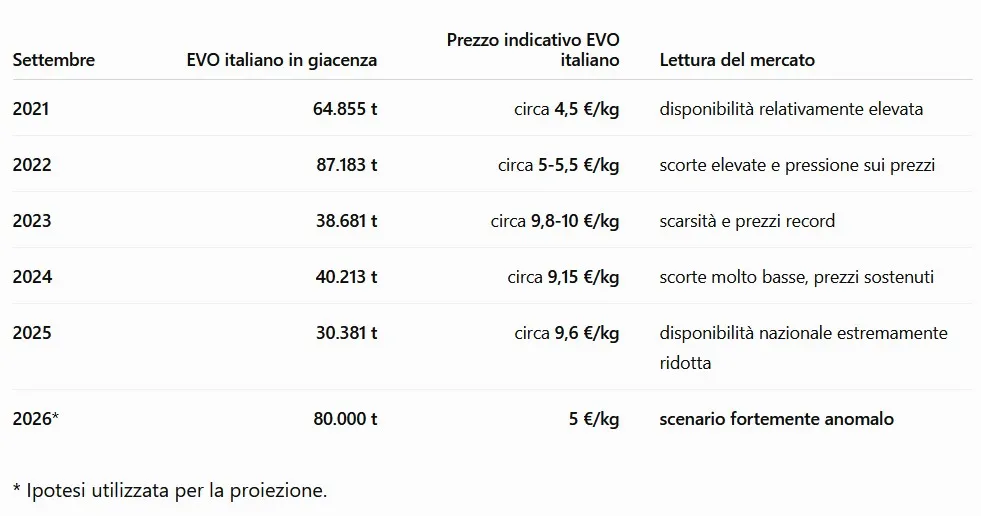This screenshot has width=981, height=516.
Task: Click the 64.855 t stock value
Action: point(345,109)
